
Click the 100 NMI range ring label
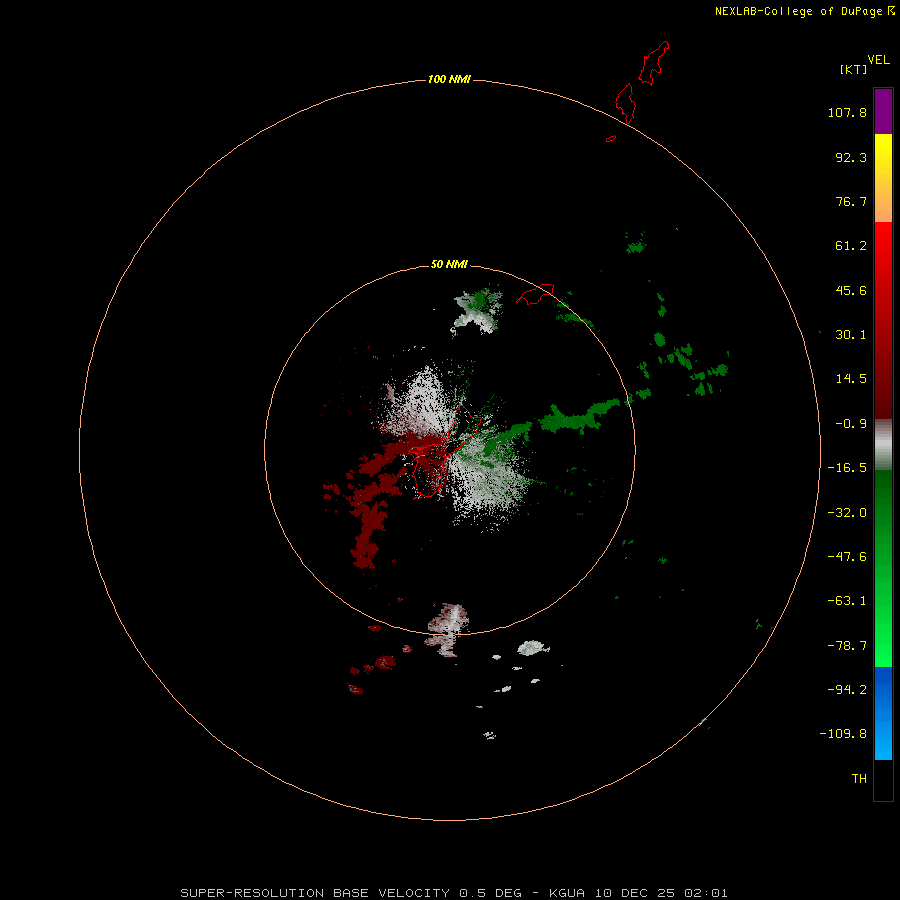pyautogui.click(x=449, y=79)
